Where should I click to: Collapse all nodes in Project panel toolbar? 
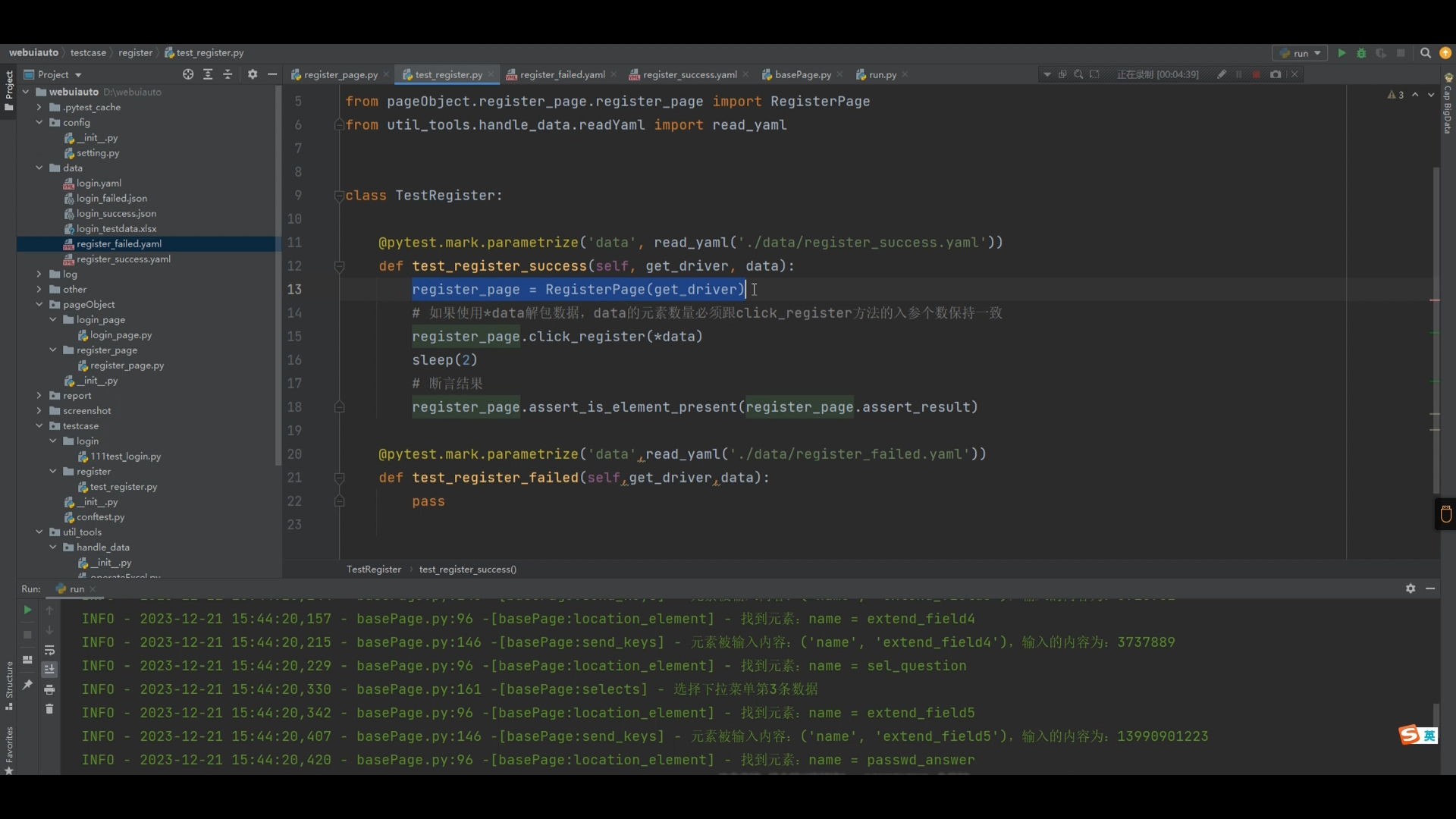(x=227, y=74)
